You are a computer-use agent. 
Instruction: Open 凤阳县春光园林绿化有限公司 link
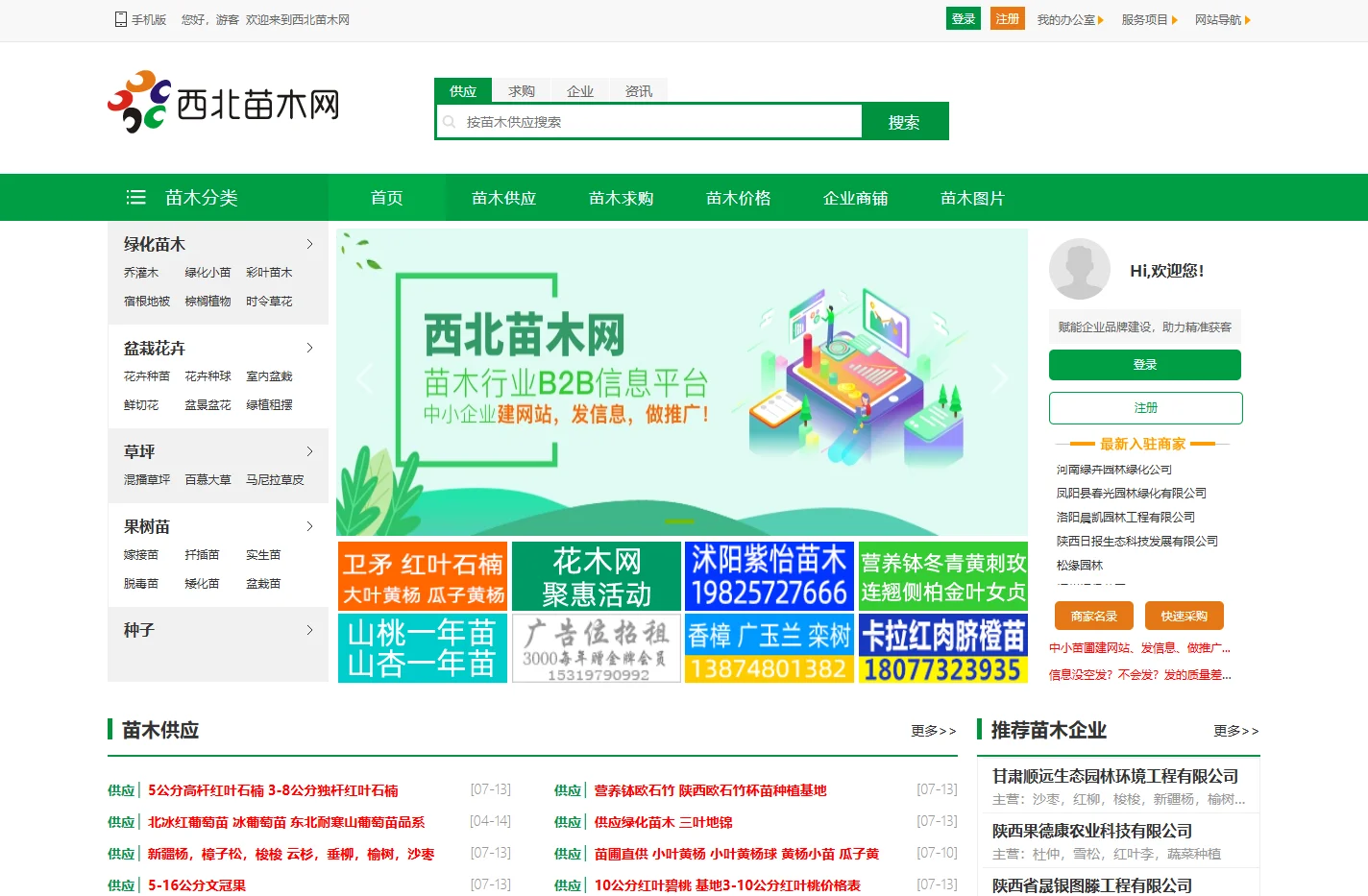point(1132,493)
